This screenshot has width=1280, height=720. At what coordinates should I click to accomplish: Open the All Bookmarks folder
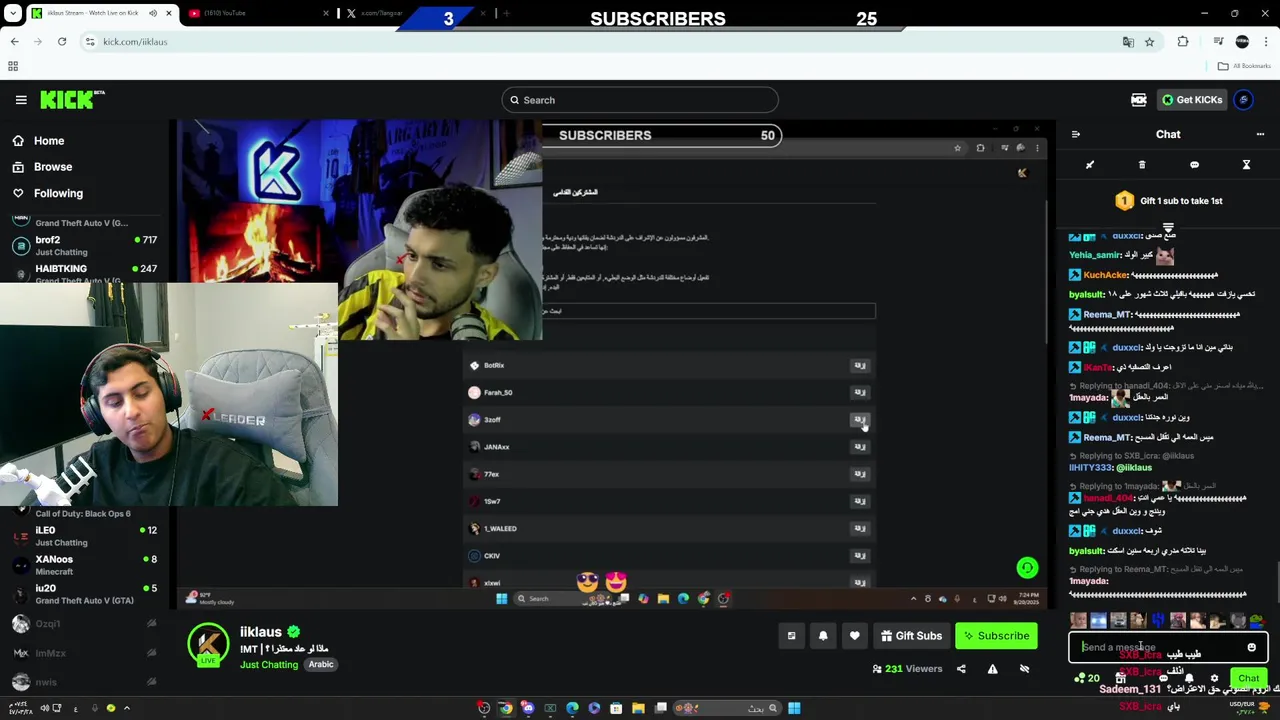coord(1244,66)
